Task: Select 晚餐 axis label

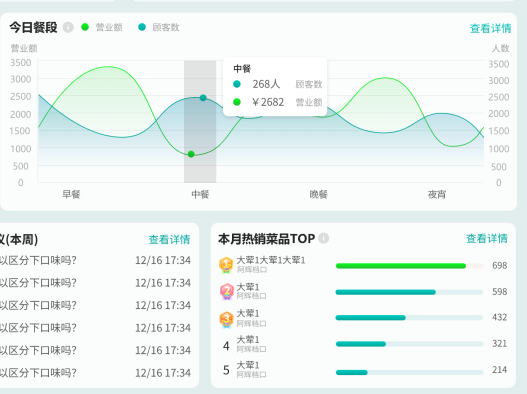Action: pos(318,194)
